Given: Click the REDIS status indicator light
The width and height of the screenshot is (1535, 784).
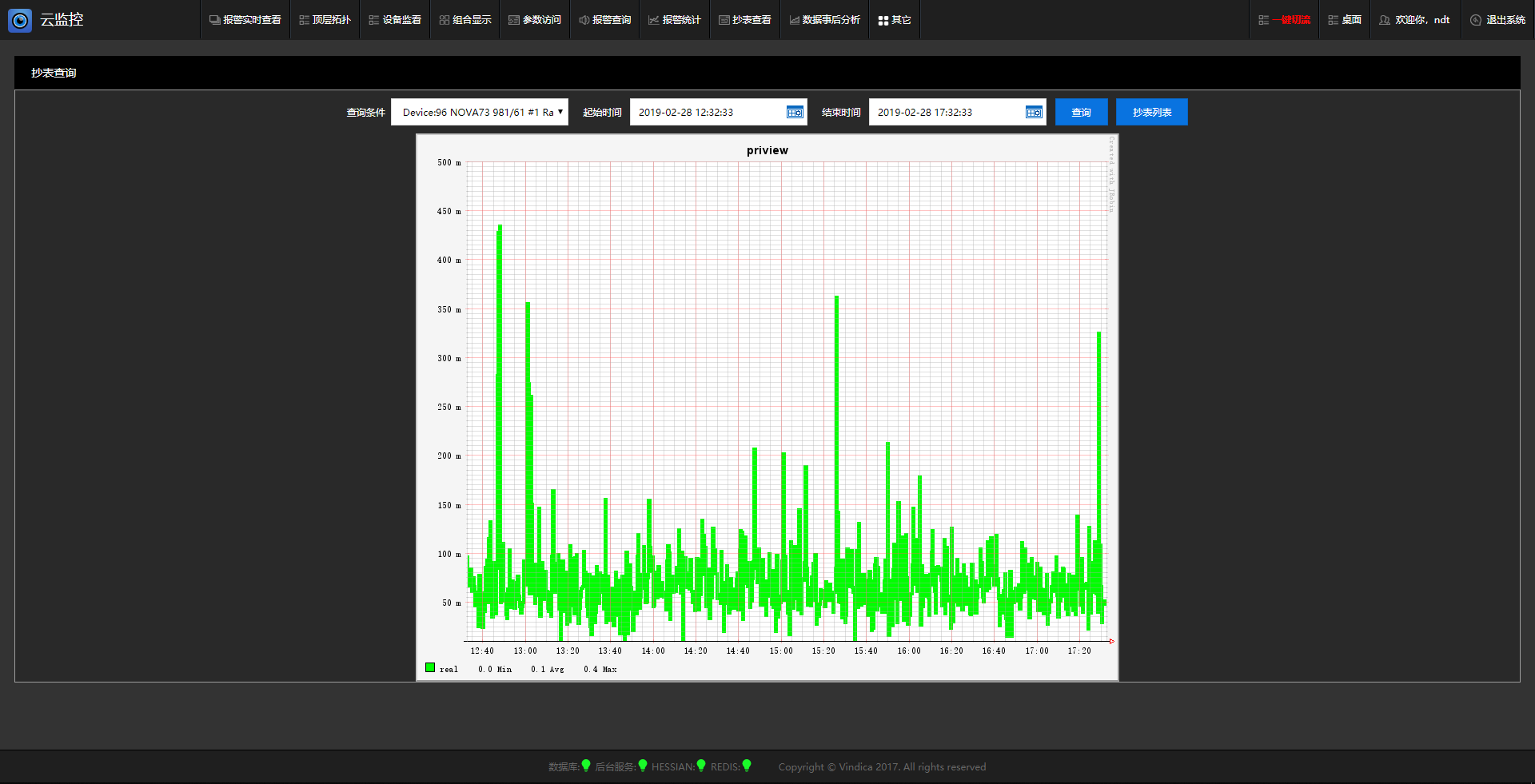Looking at the screenshot, I should click(x=747, y=766).
